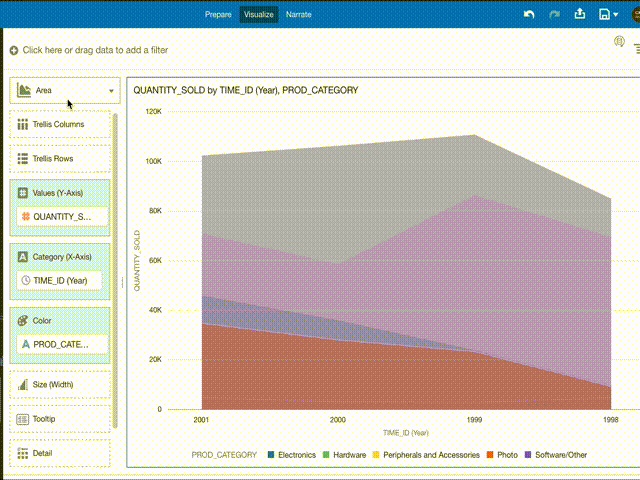
Task: Click the 1999 x-axis label
Action: (474, 420)
